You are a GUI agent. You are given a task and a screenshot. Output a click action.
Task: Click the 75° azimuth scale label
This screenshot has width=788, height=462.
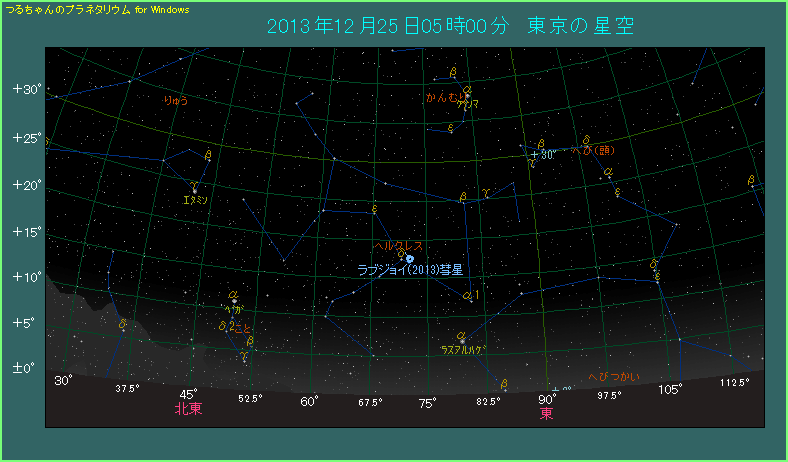click(x=427, y=402)
